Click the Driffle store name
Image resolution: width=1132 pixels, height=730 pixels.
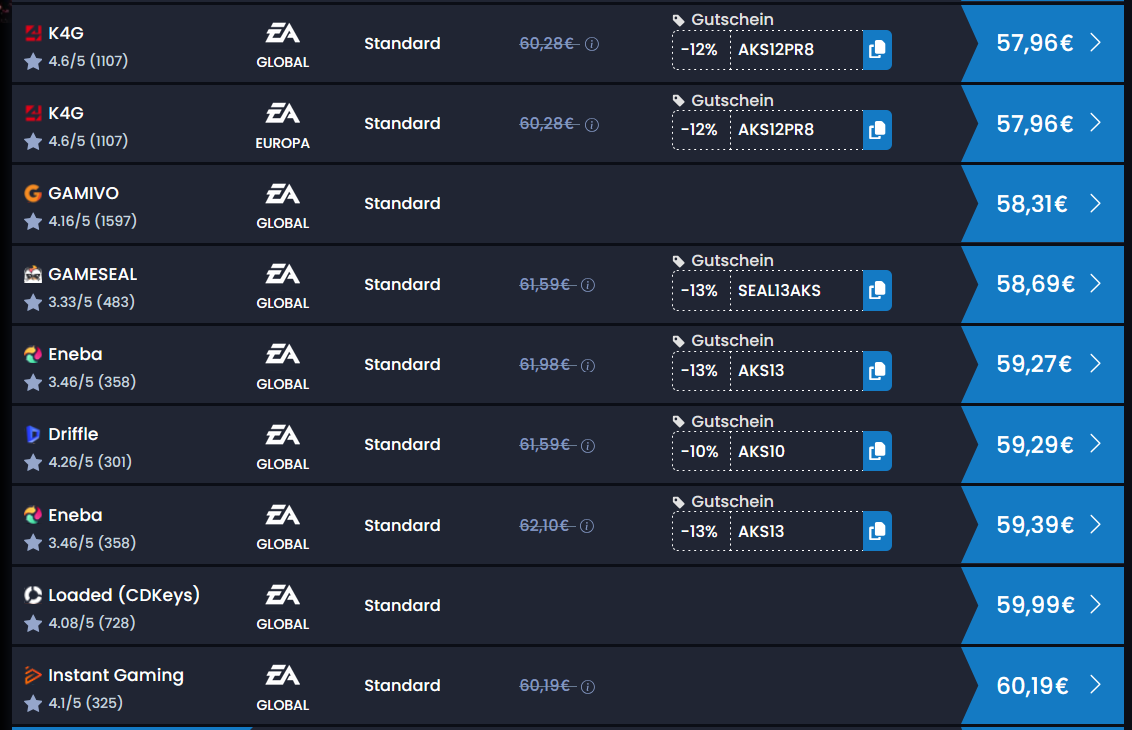coord(73,434)
